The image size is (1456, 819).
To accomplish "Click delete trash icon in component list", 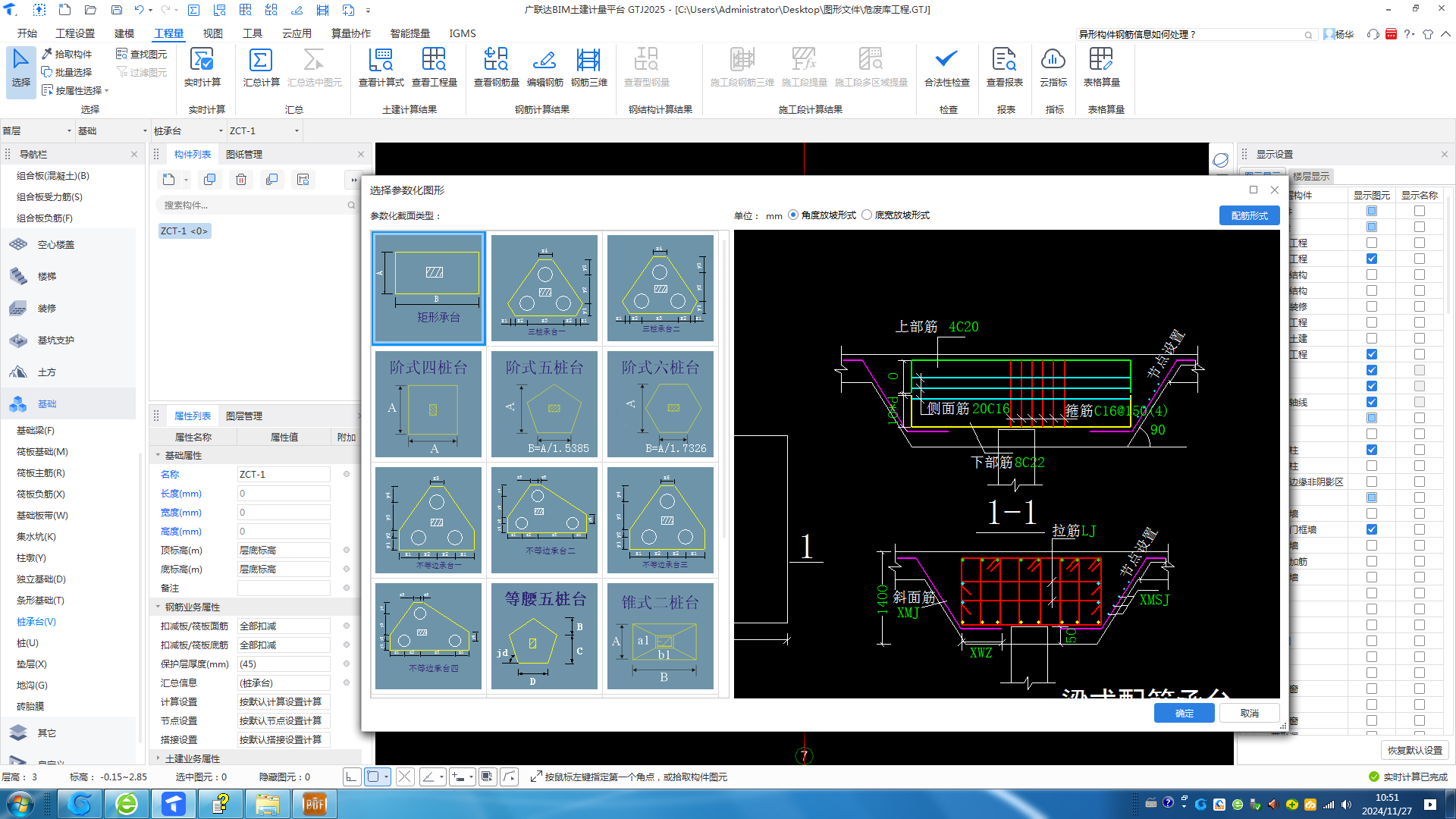I will (240, 180).
